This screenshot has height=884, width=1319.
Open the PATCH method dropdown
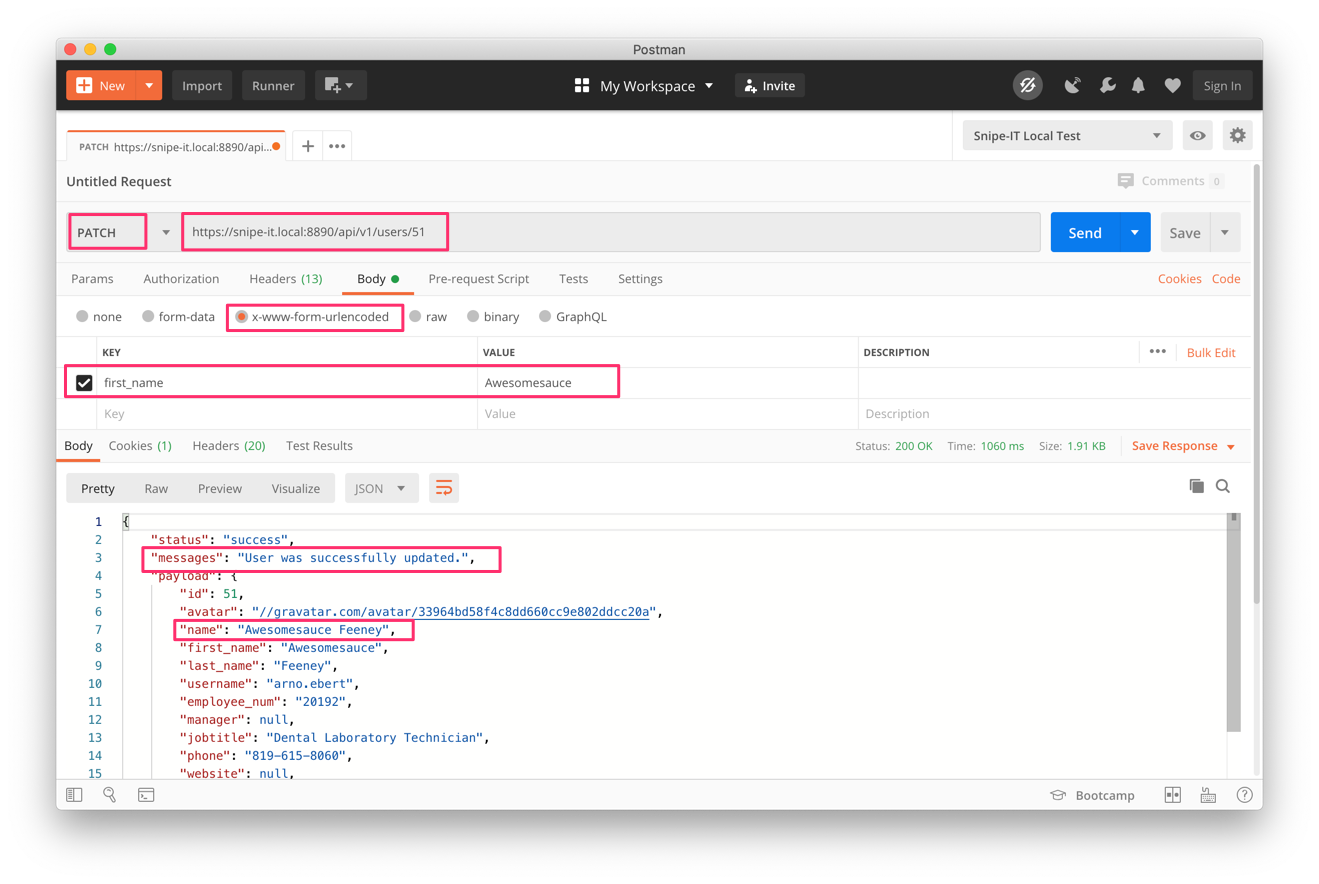[122, 232]
